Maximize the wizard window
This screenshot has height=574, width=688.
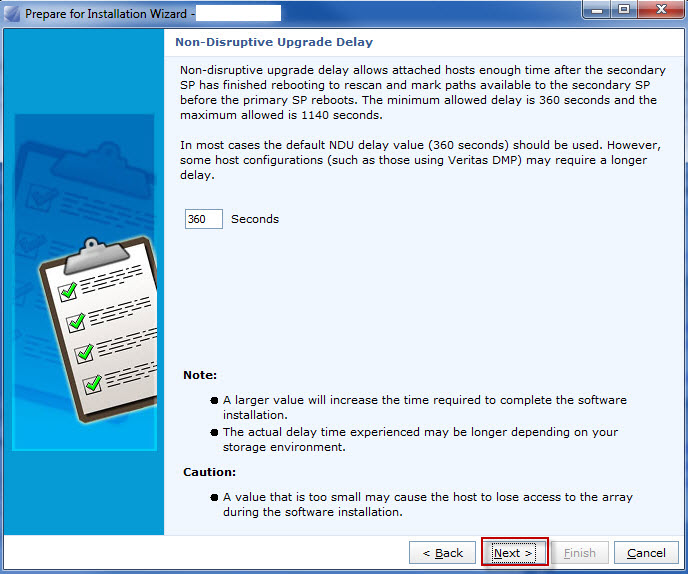click(x=624, y=10)
